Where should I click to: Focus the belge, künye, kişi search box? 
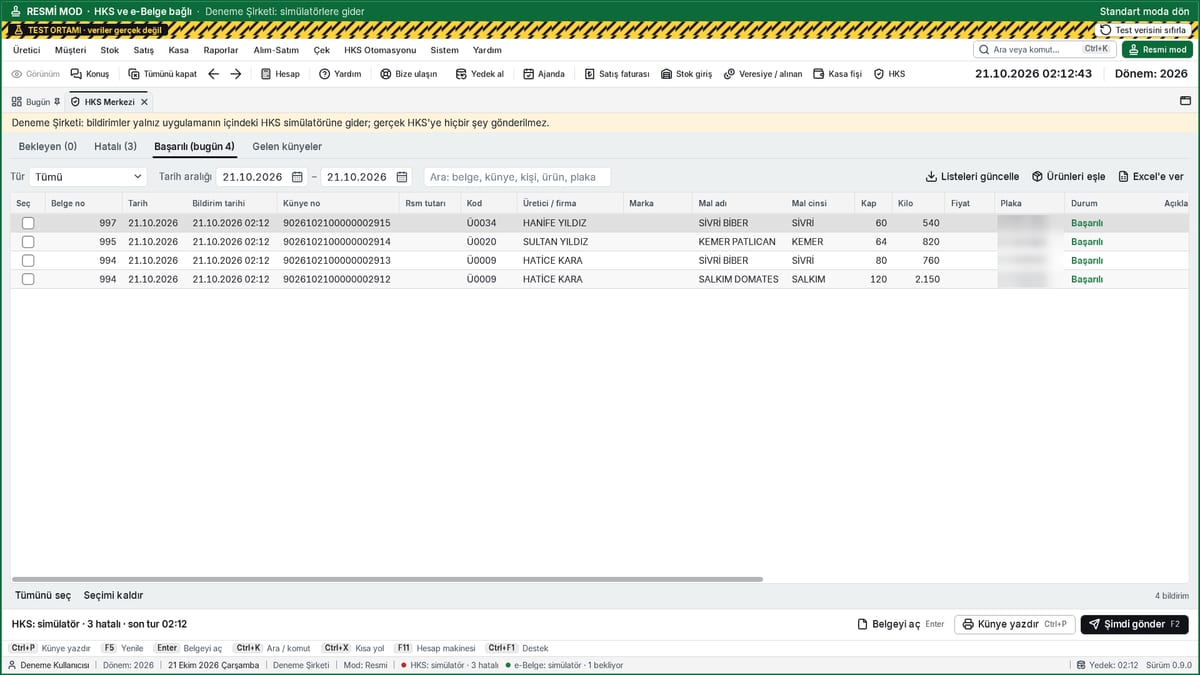click(x=517, y=177)
